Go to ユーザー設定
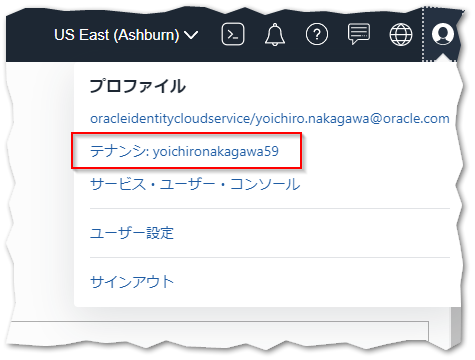 tap(132, 233)
